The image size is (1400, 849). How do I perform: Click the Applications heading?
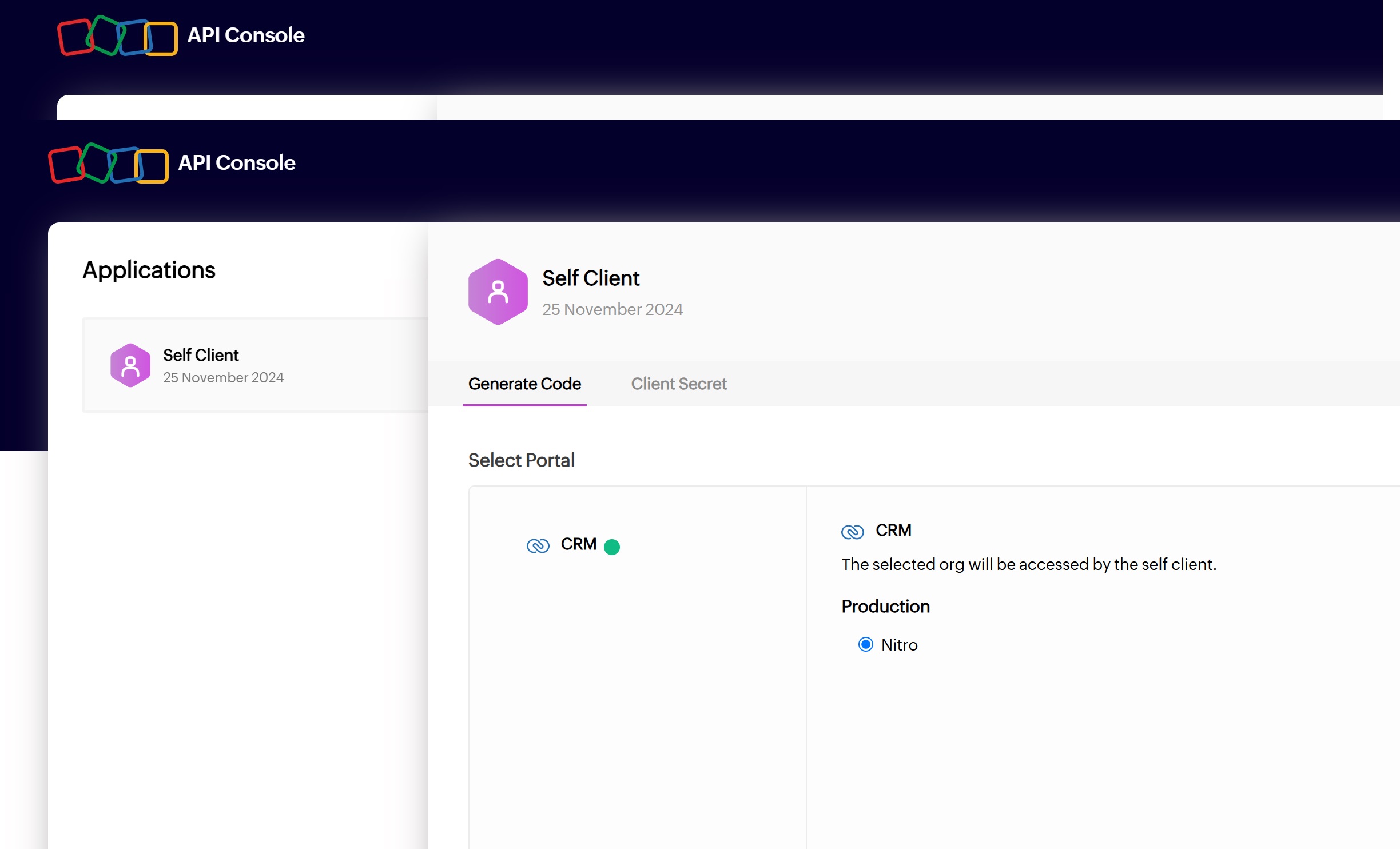pos(149,270)
